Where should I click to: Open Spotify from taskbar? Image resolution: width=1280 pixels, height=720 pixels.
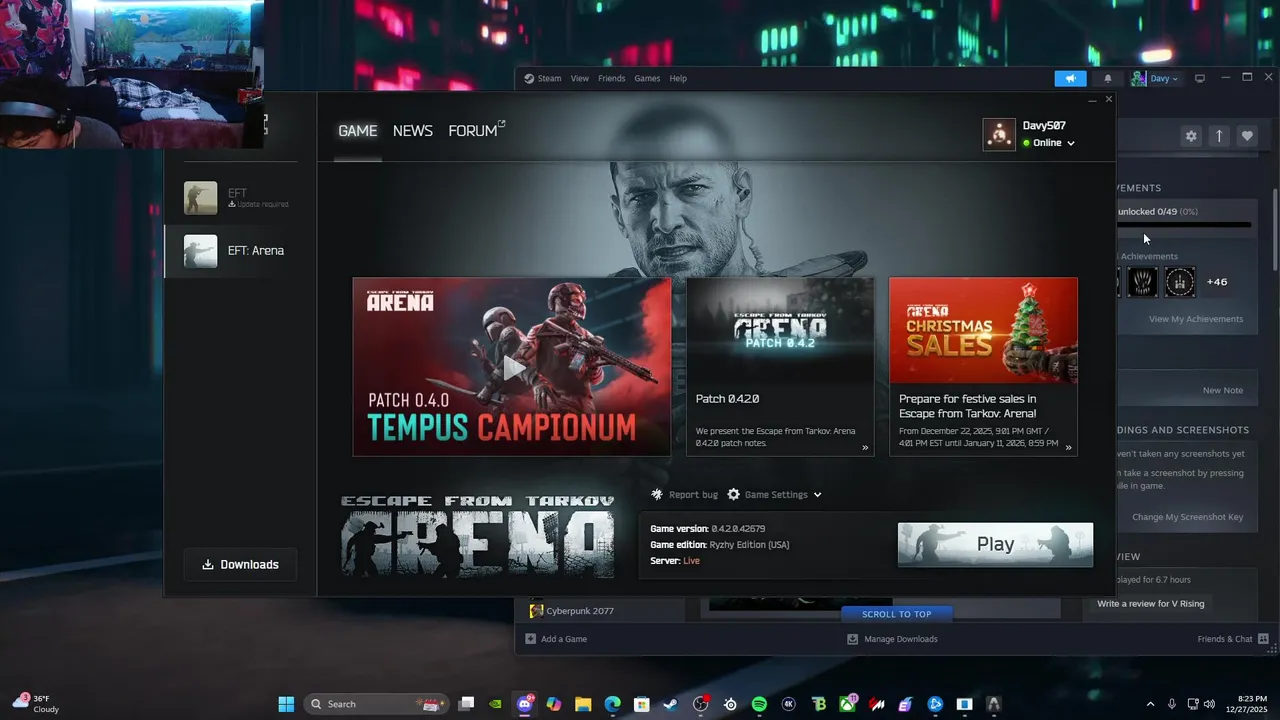coord(759,704)
